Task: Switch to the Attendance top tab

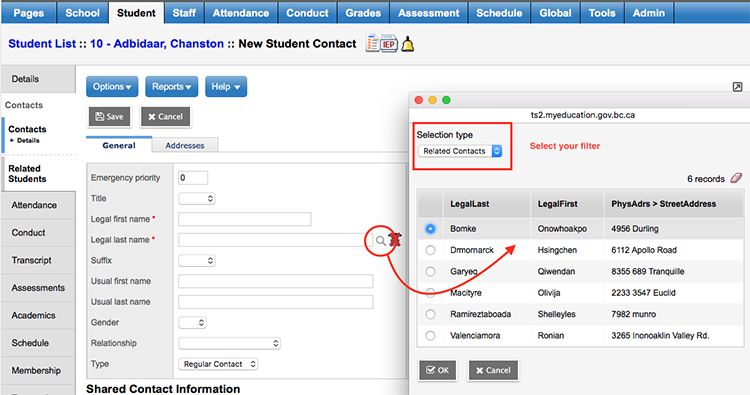Action: point(241,13)
